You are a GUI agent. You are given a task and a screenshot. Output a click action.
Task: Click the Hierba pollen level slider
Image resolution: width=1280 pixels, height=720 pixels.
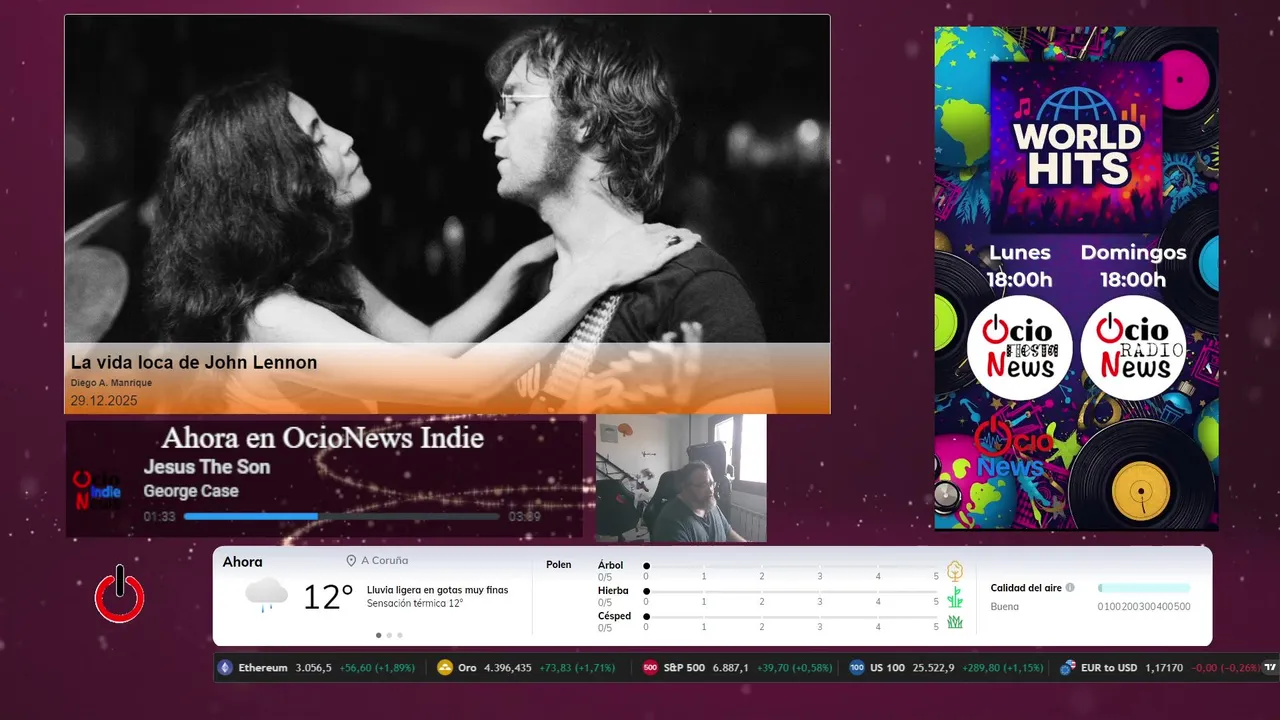click(x=791, y=592)
